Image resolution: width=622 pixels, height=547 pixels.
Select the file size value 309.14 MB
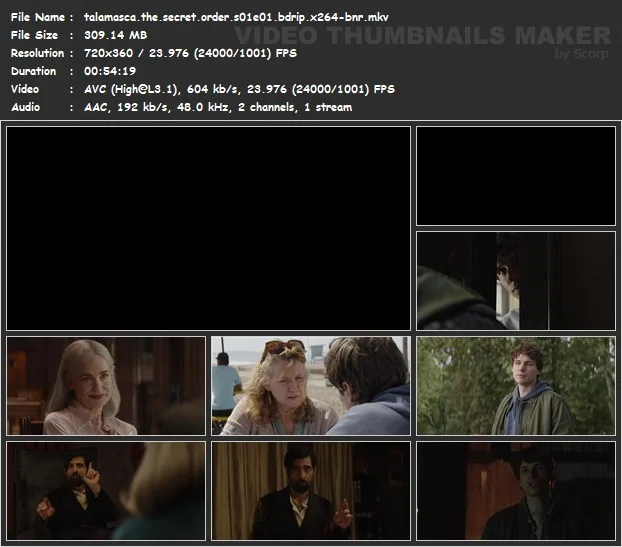point(115,35)
